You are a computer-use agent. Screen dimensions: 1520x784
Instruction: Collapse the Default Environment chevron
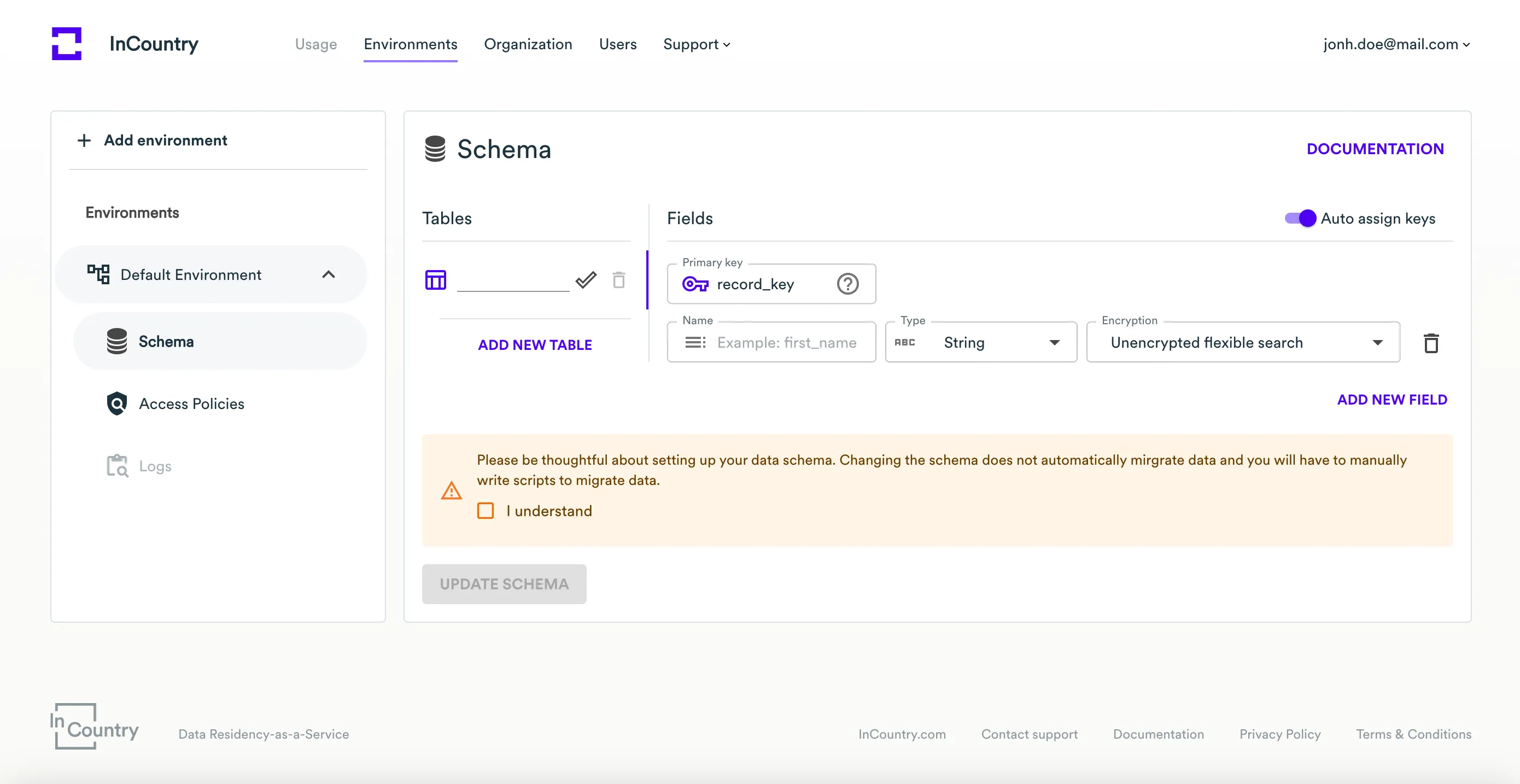point(329,274)
